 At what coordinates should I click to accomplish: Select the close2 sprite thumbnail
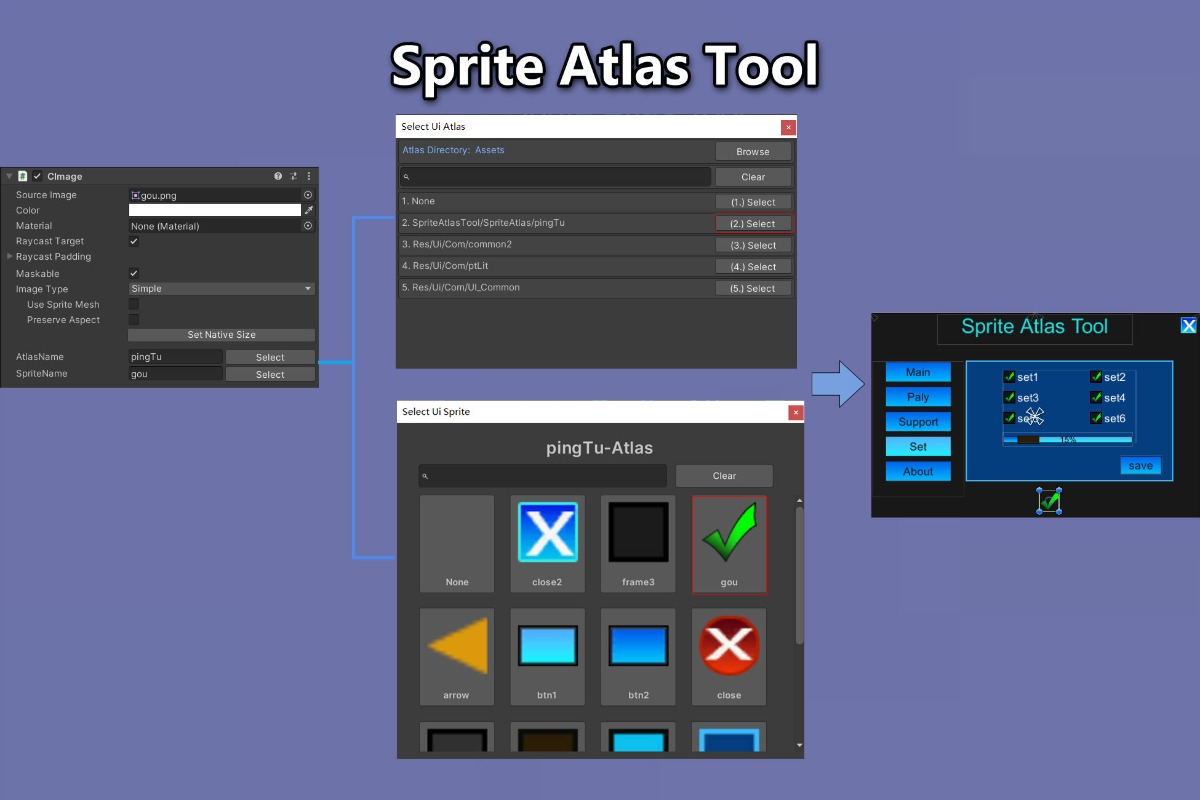pos(548,544)
